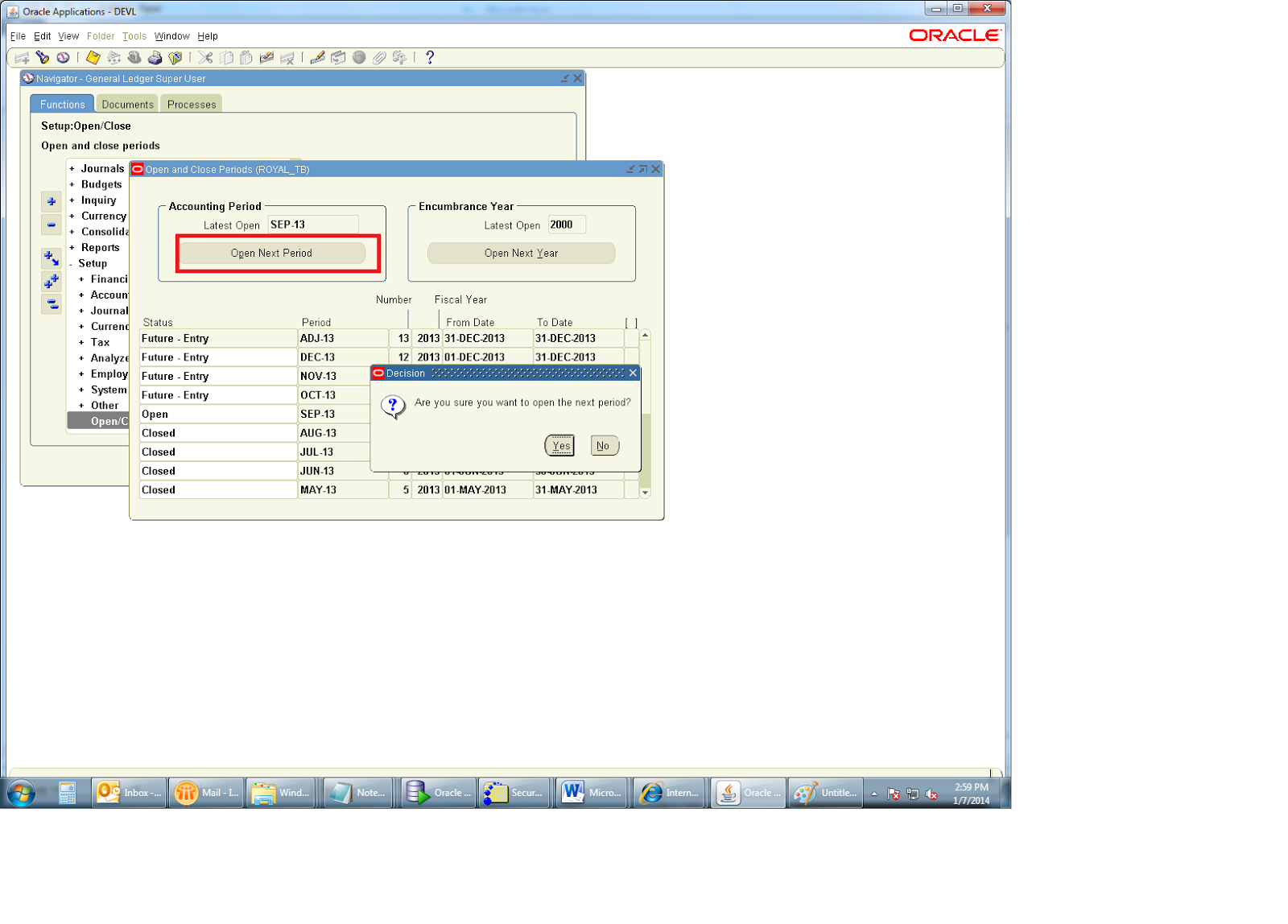Click Navigator's double-plus Expand All button
Screen dimensions: 1288x924
tap(52, 282)
